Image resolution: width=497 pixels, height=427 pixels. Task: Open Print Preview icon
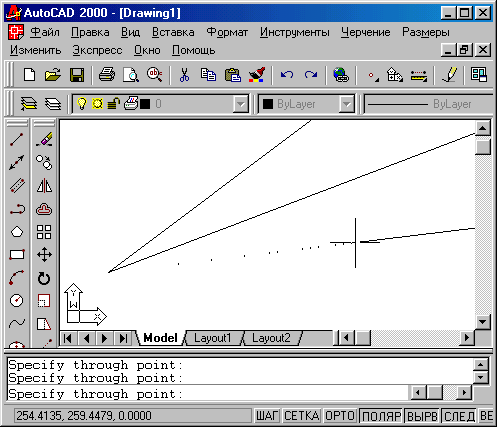click(131, 75)
